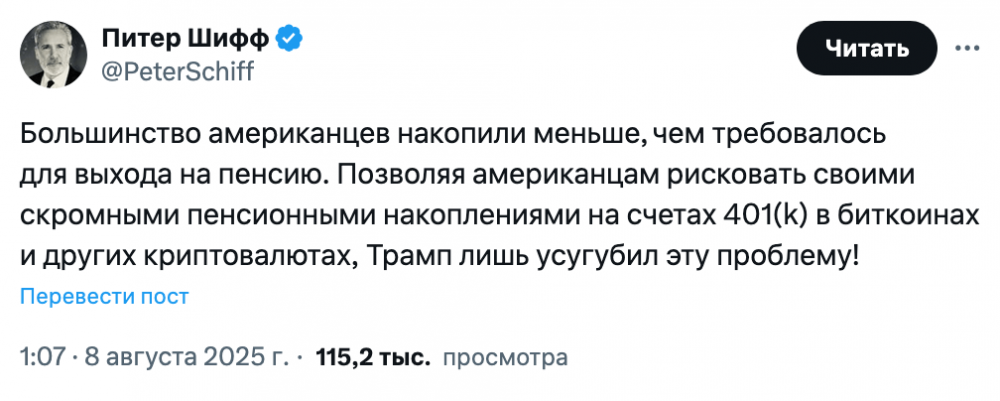Open the three-dot more options menu
The height and width of the screenshot is (401, 1000).
[967, 48]
